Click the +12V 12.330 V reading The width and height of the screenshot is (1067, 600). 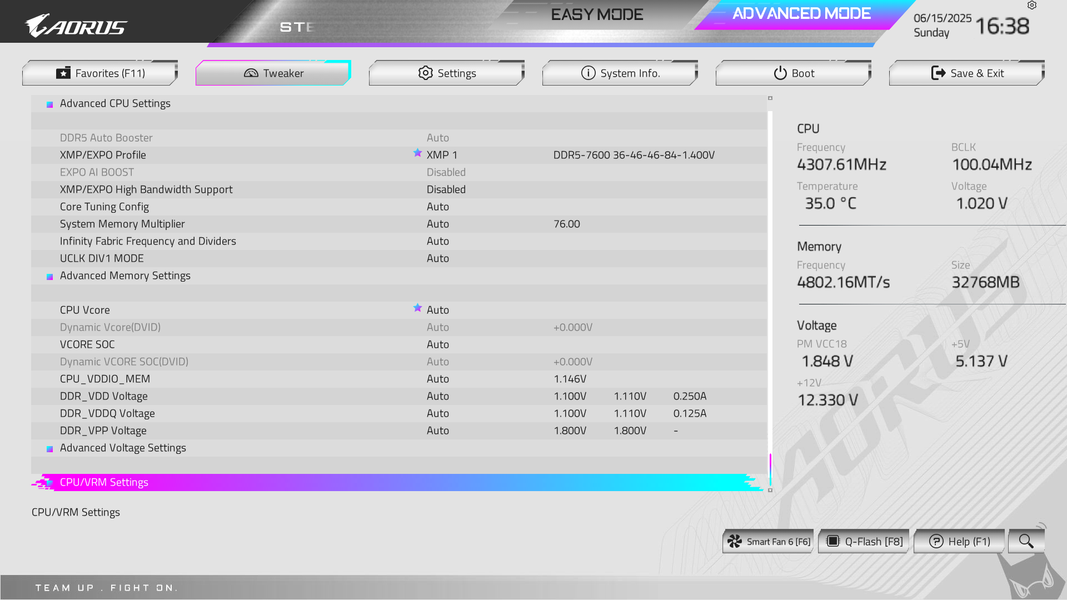(x=827, y=400)
